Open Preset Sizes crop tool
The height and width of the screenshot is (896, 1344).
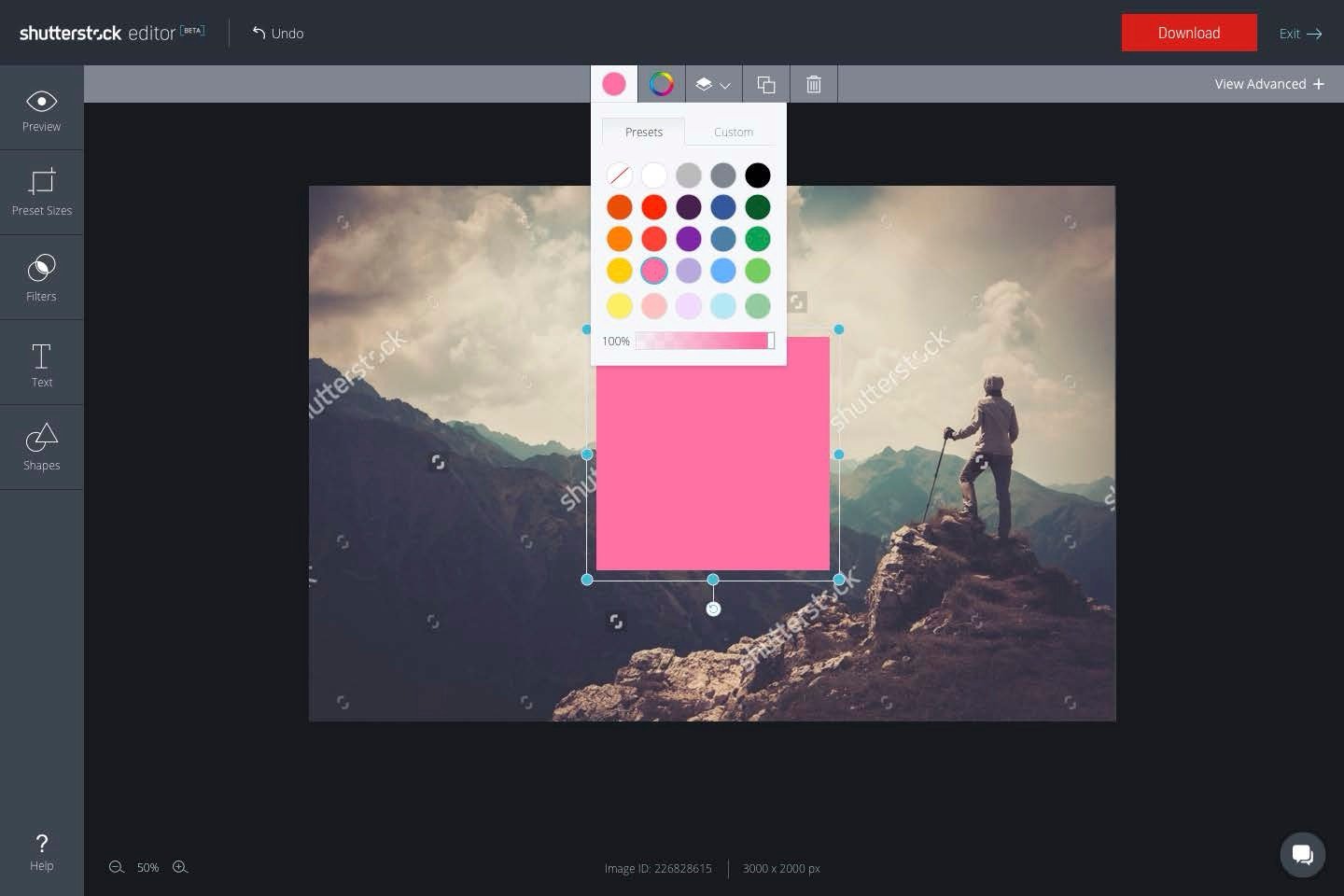(41, 192)
